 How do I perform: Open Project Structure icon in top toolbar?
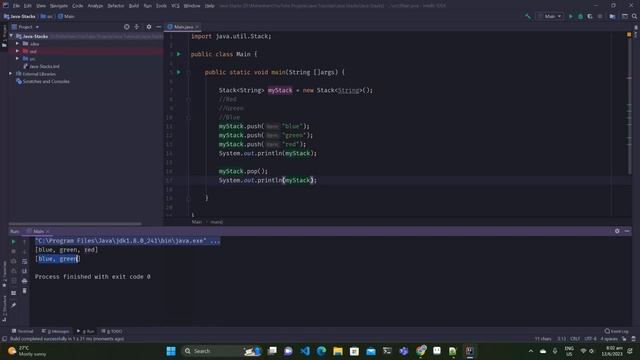click(612, 16)
